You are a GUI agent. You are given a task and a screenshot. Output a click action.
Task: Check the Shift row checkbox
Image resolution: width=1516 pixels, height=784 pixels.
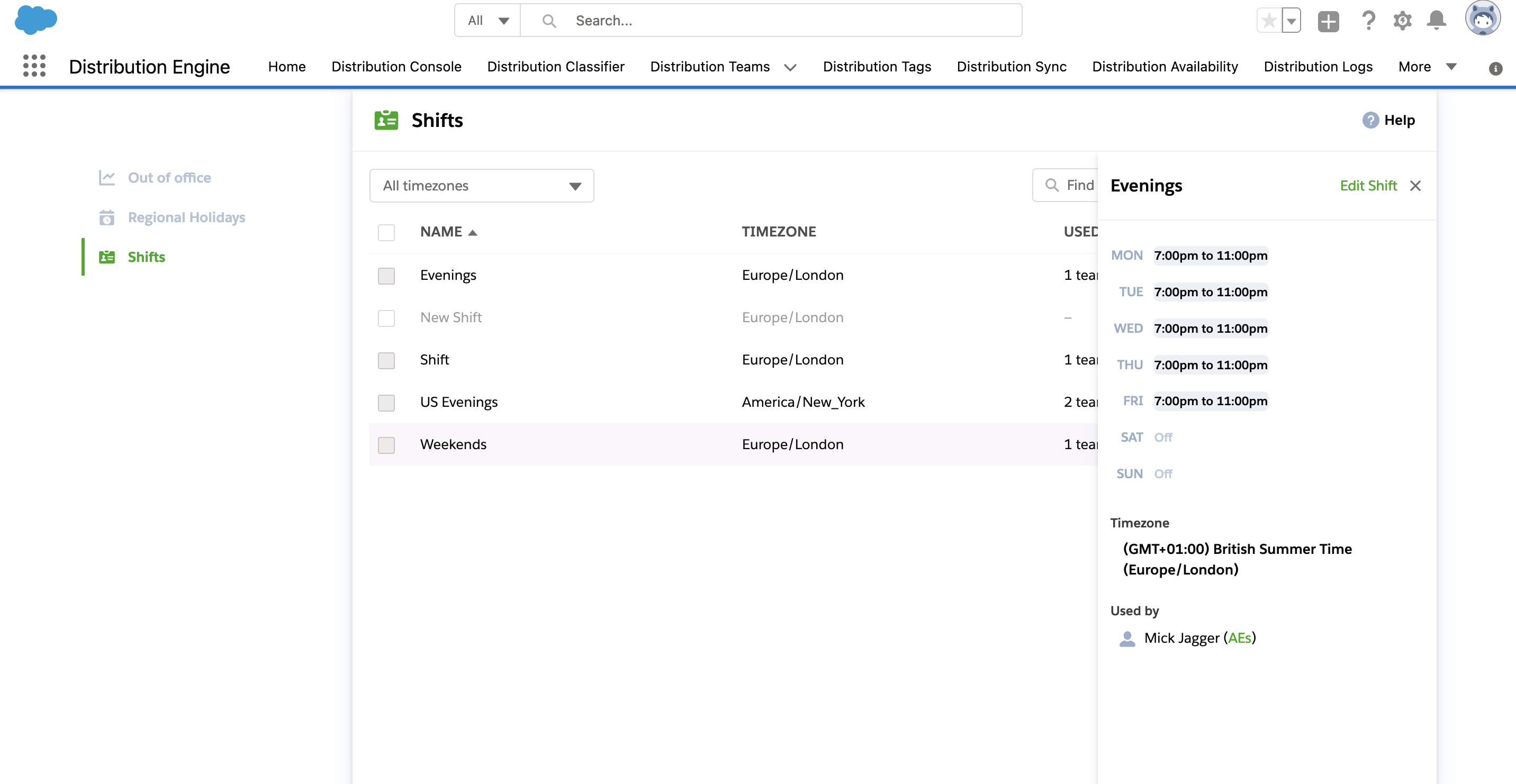coord(386,361)
